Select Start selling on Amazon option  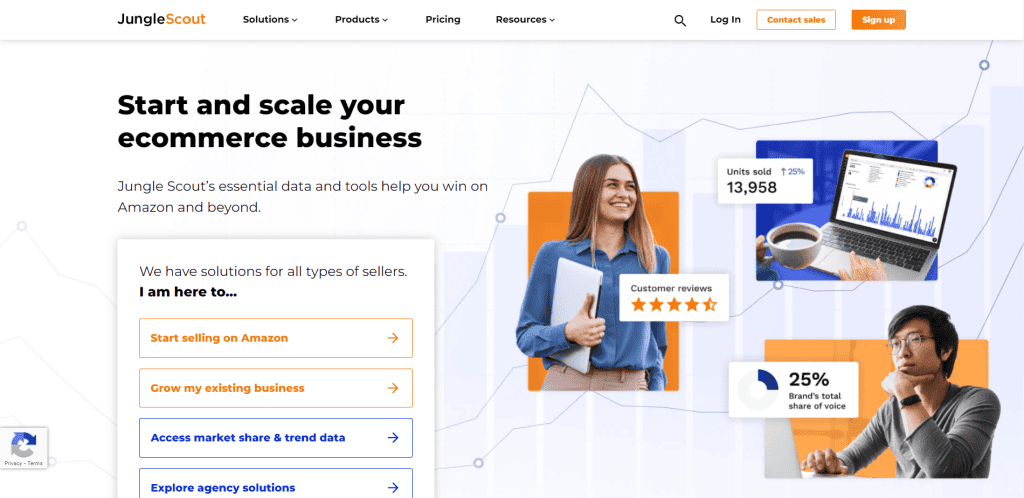tap(276, 338)
